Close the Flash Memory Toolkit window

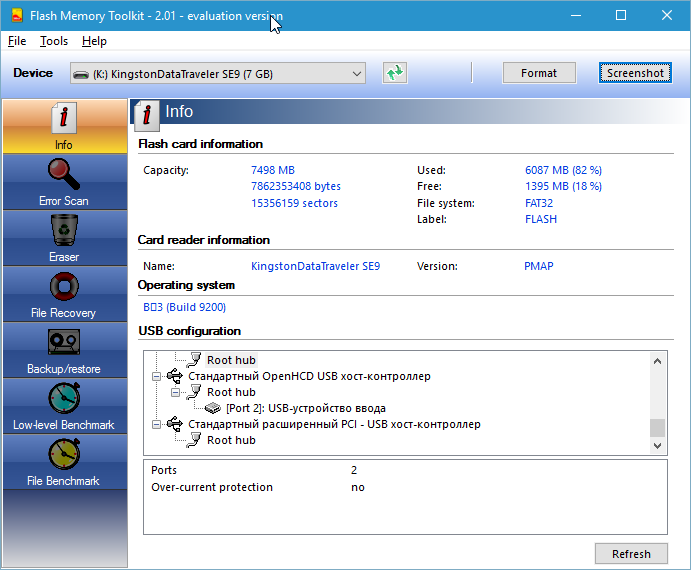tap(667, 15)
